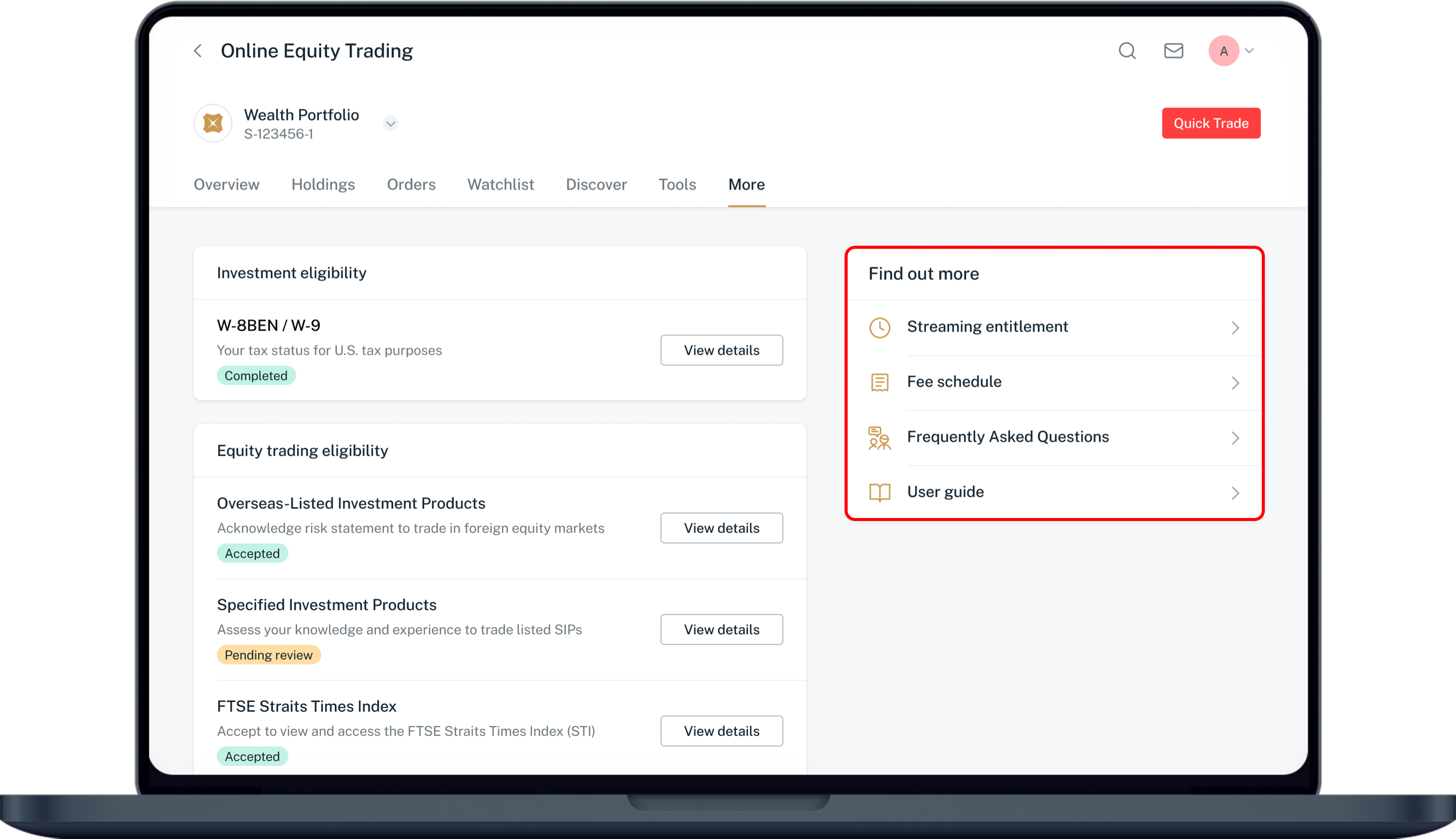Open the profile menu chevron
1456x839 pixels.
[1249, 51]
